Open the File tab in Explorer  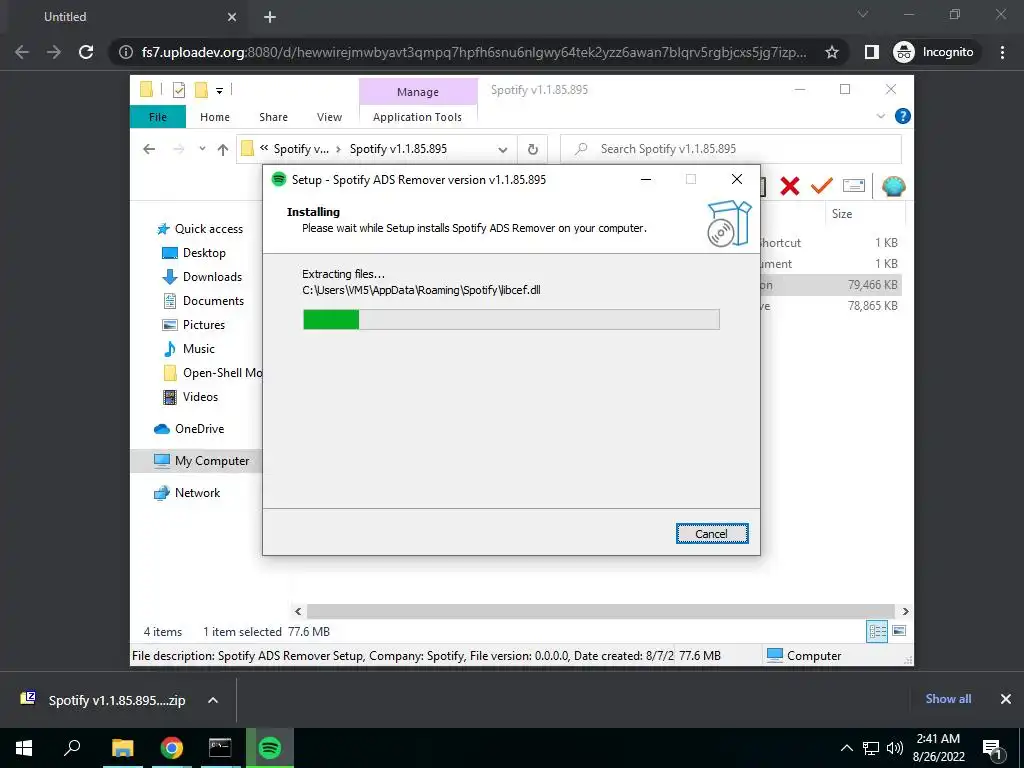coord(157,117)
